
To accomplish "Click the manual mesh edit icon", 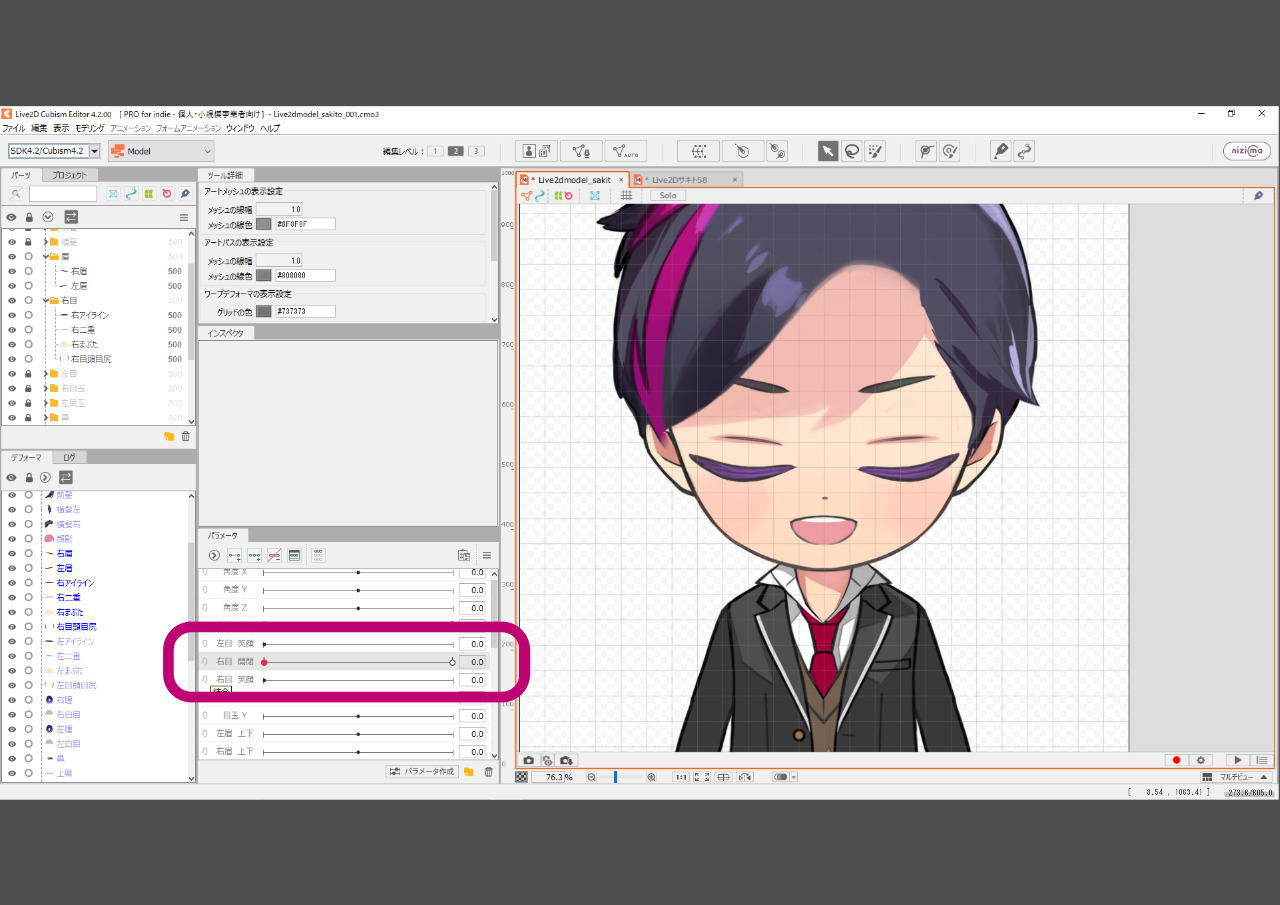I will tap(581, 151).
